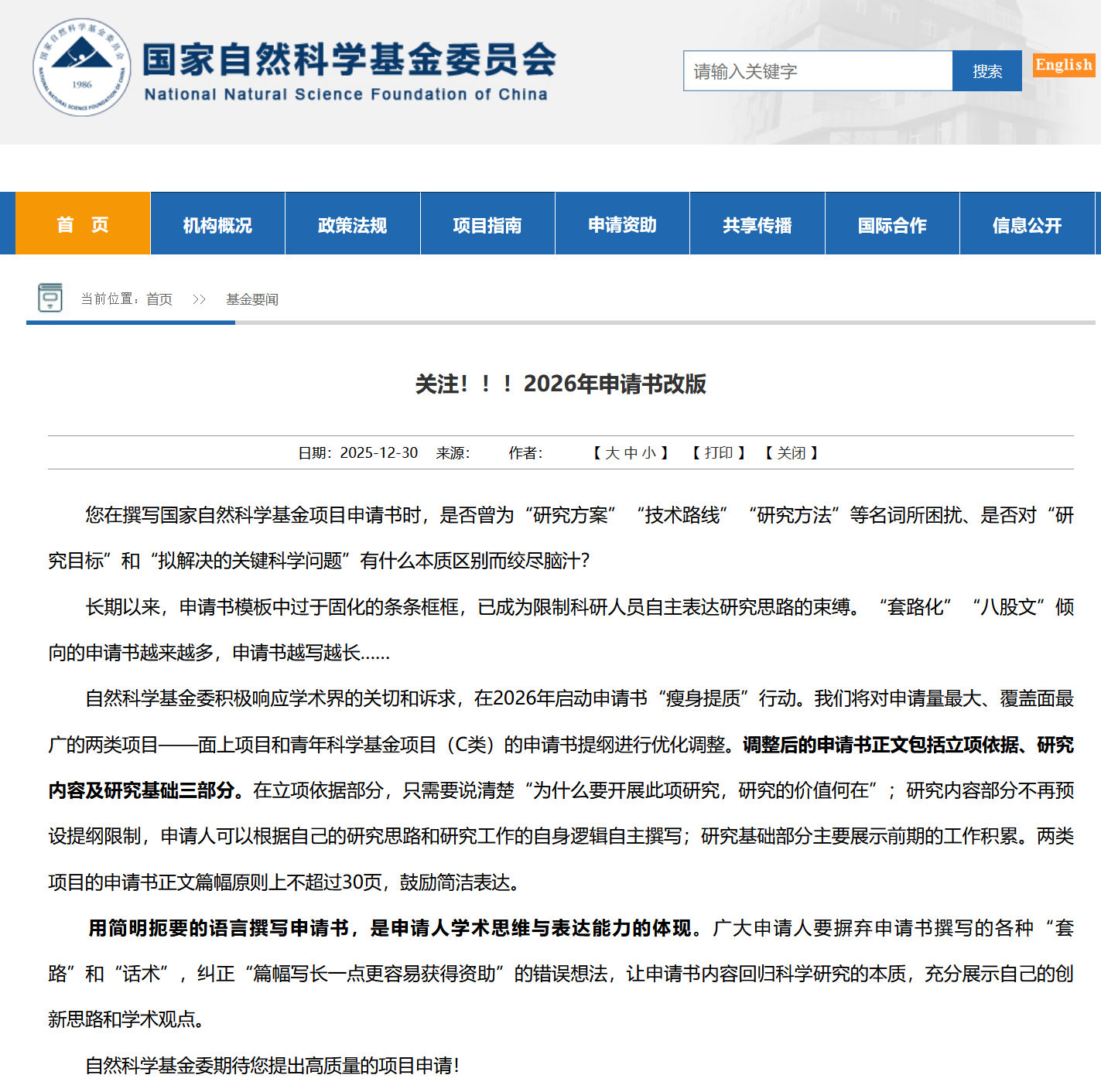1101x1092 pixels.
Task: Click the breadcrumb document icon
Action: pyautogui.click(x=50, y=298)
